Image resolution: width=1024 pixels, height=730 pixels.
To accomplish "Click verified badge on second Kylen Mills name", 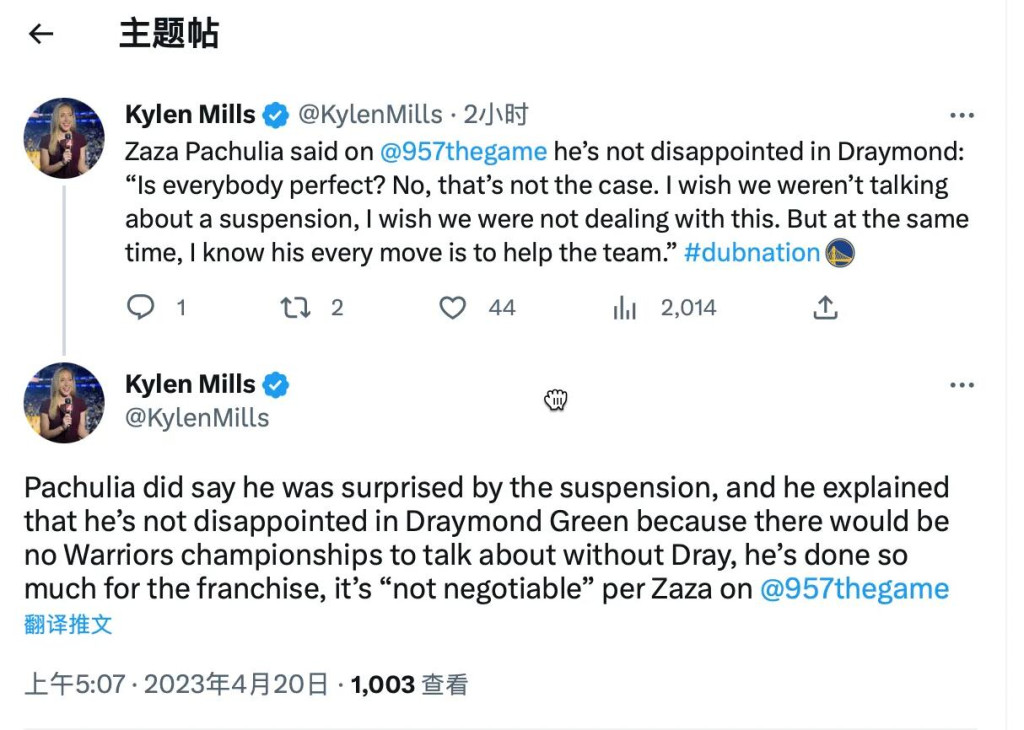I will pos(276,385).
